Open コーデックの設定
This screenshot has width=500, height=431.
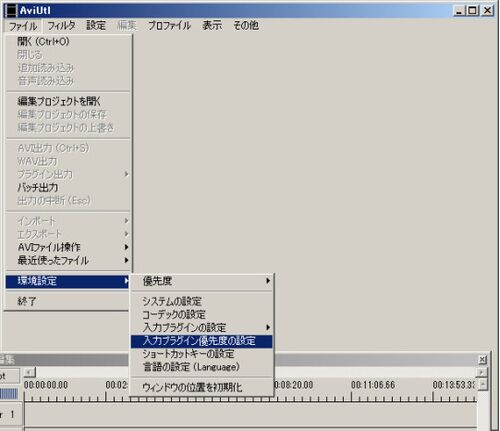(202, 315)
